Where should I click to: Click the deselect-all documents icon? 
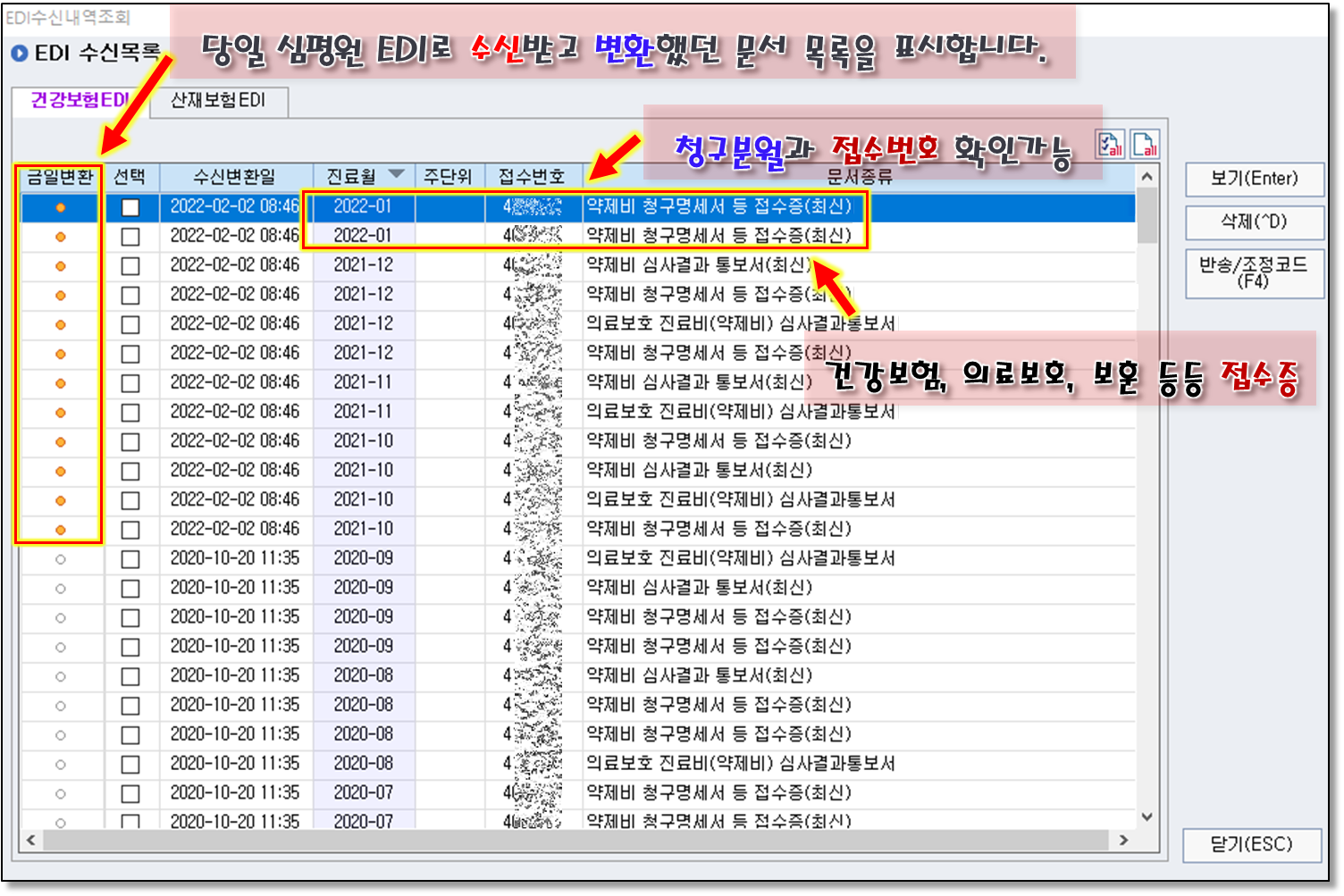coord(1145,146)
